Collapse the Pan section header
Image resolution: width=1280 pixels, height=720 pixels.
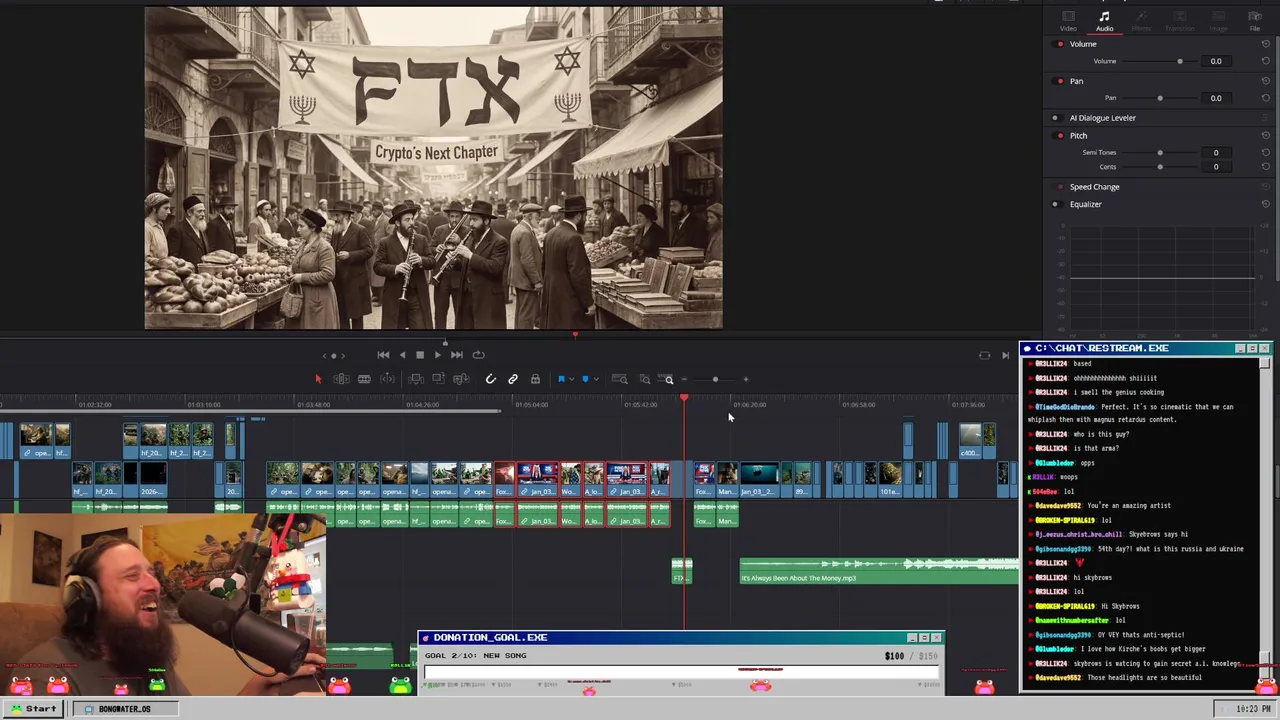coord(1076,81)
